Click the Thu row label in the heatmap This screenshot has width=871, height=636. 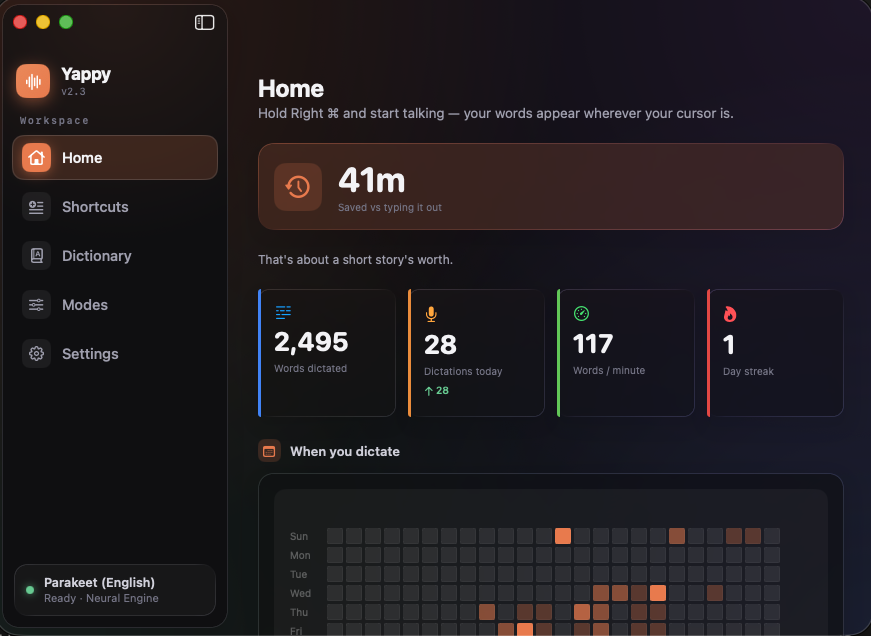click(299, 612)
